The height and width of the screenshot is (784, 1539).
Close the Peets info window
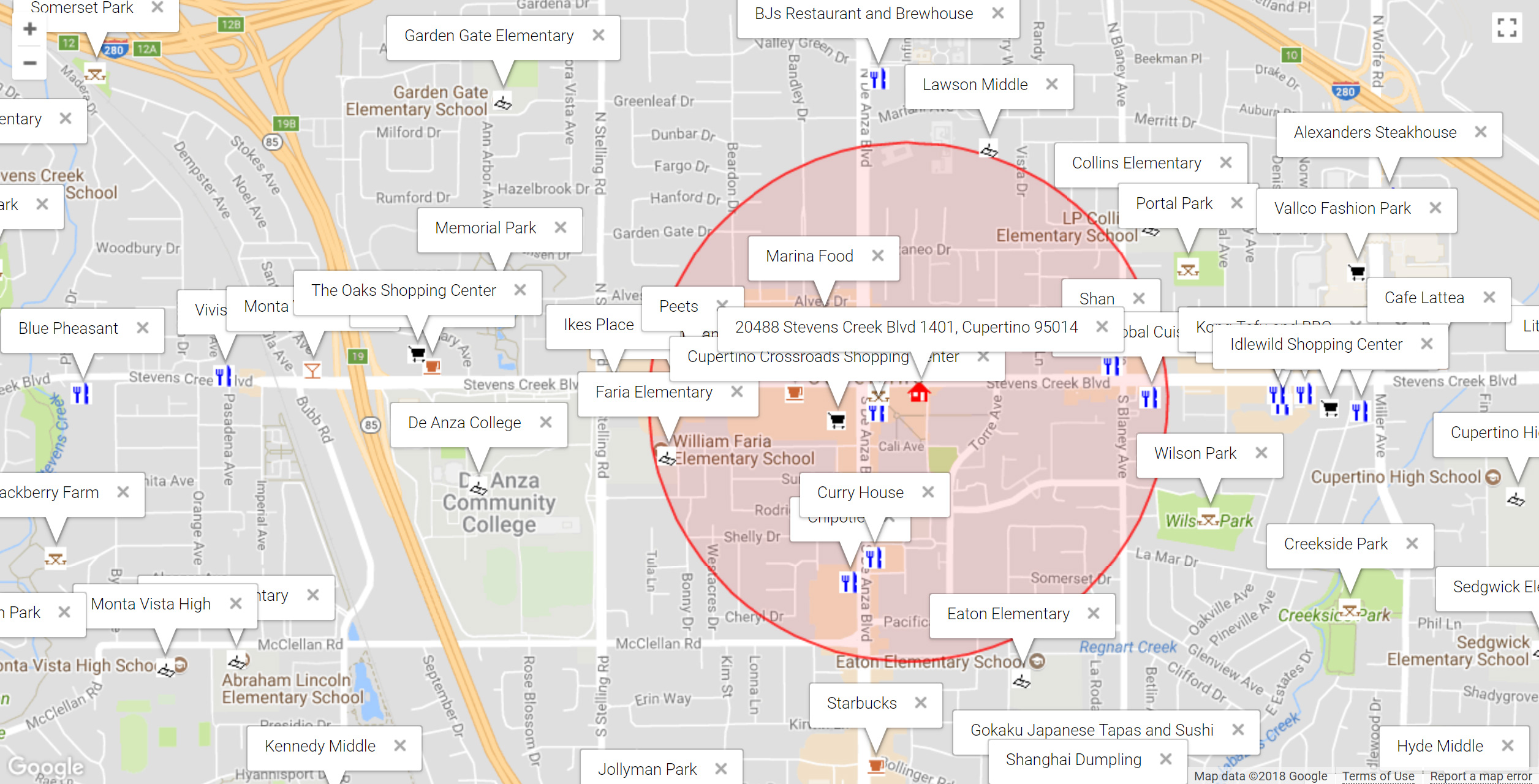(722, 304)
